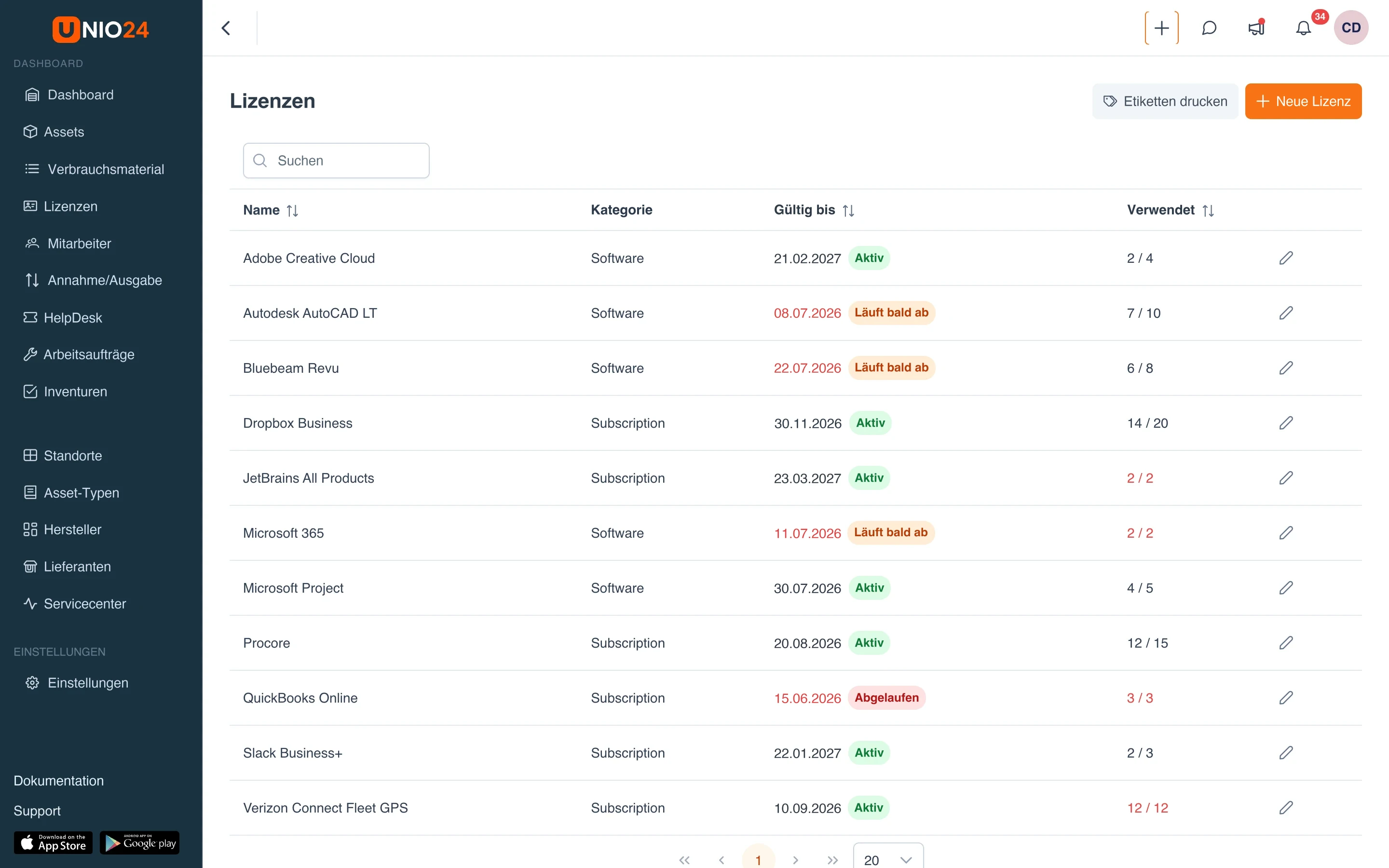The width and height of the screenshot is (1389, 868).
Task: Edit Microsoft 365 license pencil icon
Action: 1286,533
